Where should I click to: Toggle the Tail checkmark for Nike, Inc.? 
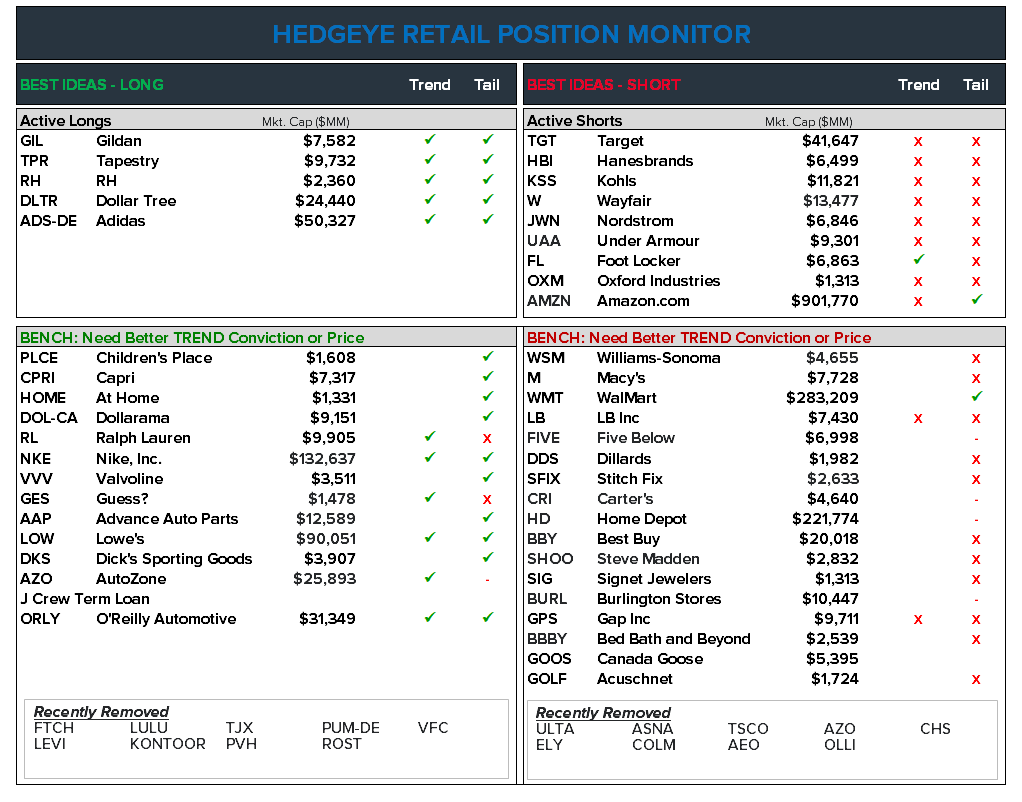click(487, 458)
